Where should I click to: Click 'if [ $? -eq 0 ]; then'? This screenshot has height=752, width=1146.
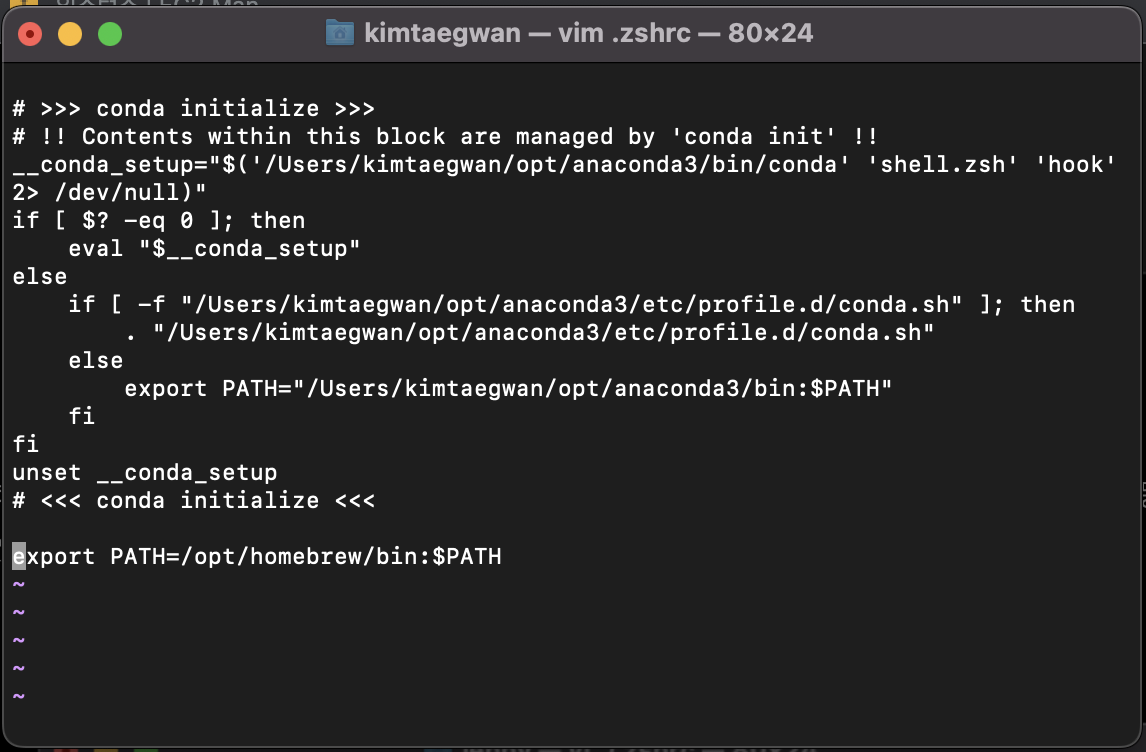click(159, 221)
